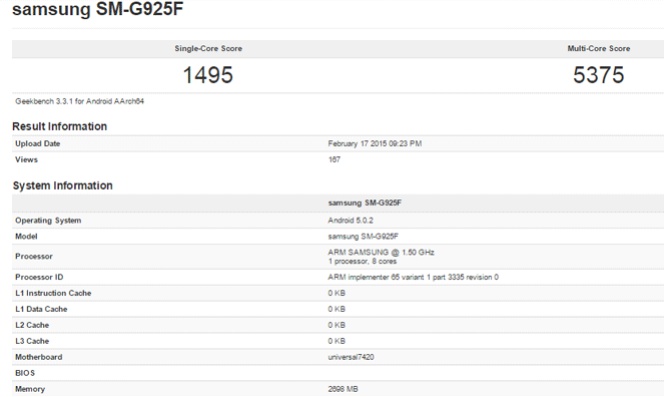Click the Views label

click(x=26, y=160)
